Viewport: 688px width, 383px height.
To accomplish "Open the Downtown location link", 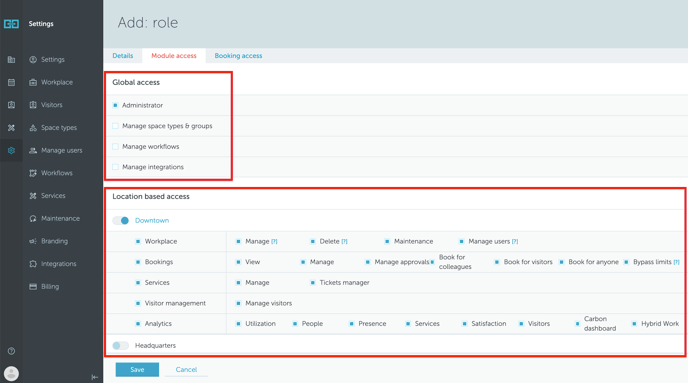I will (x=152, y=220).
